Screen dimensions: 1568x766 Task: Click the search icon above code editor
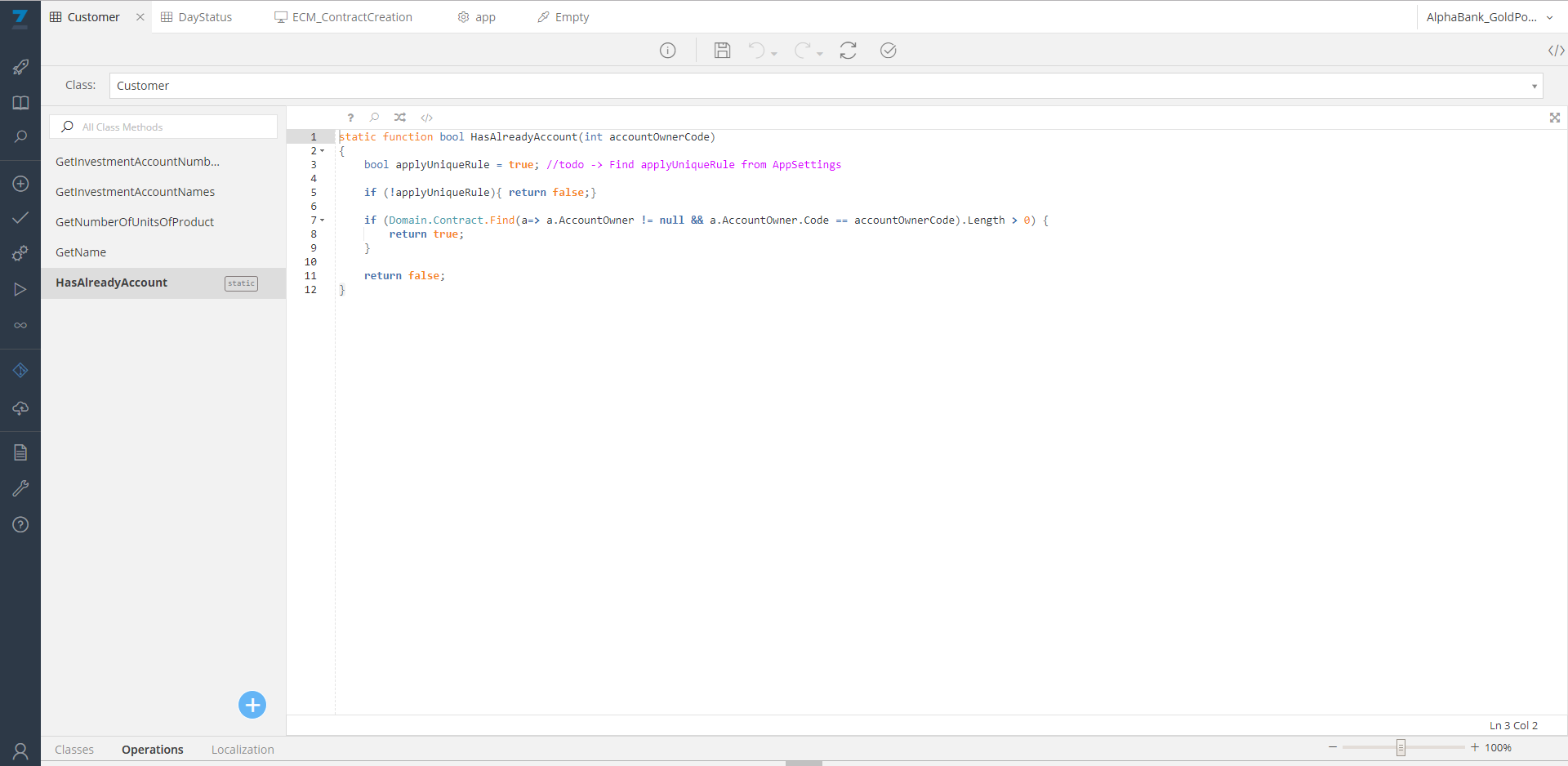374,118
